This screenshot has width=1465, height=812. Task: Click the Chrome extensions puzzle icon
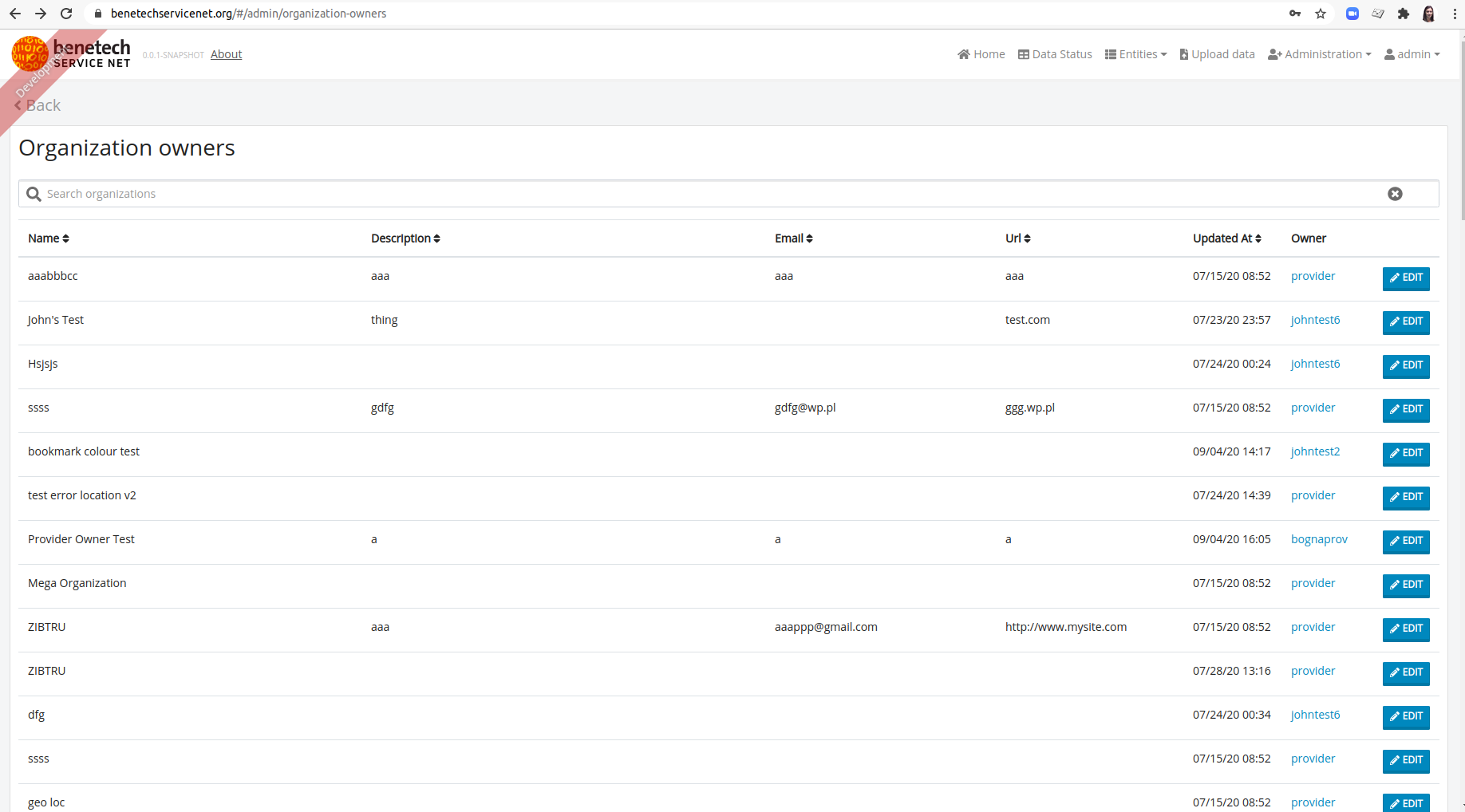click(1404, 14)
